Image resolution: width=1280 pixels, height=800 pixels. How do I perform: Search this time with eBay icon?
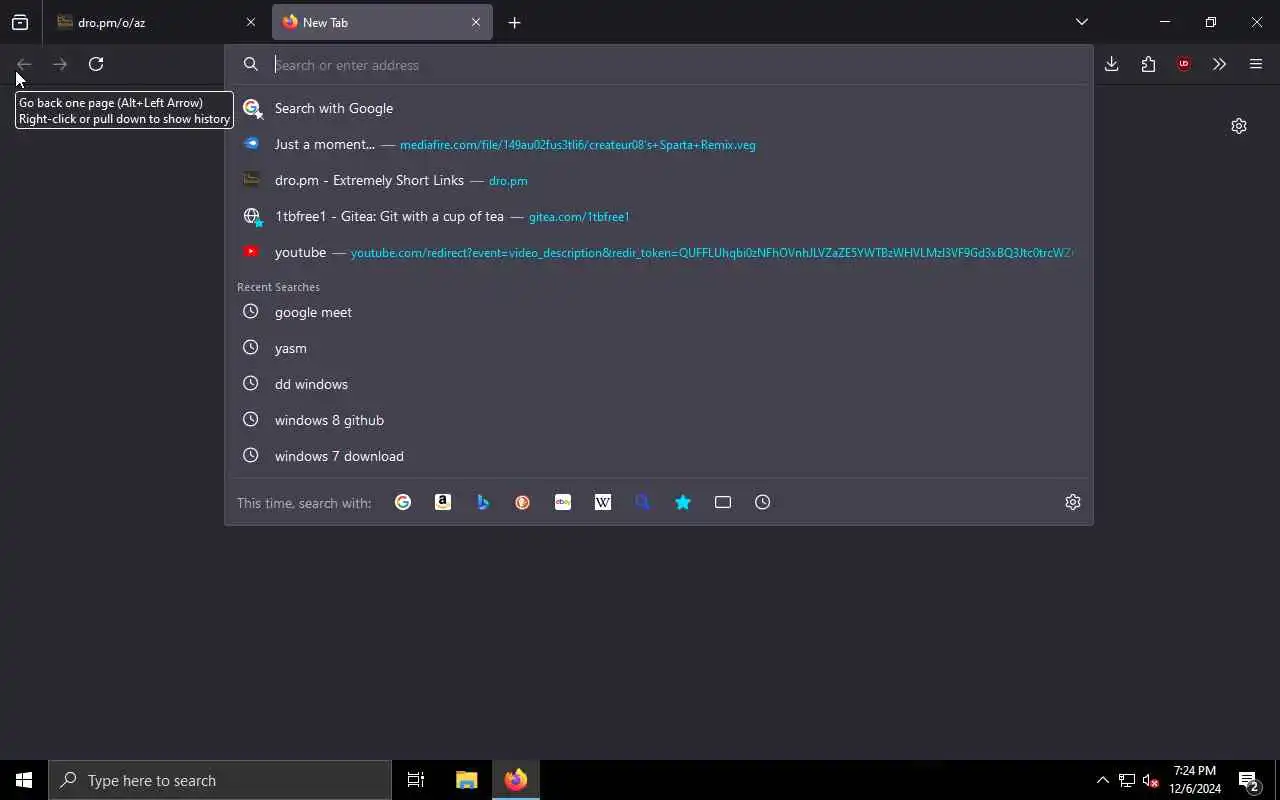[x=563, y=502]
